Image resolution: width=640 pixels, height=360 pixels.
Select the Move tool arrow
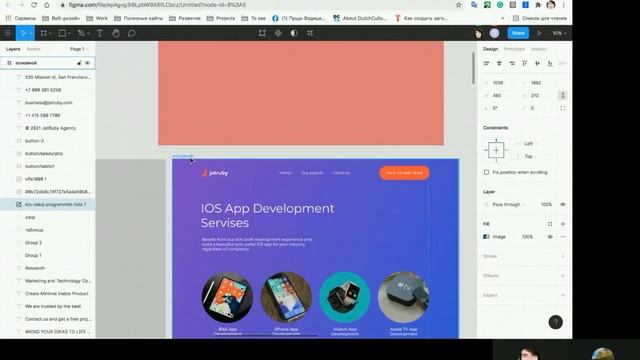[23, 33]
